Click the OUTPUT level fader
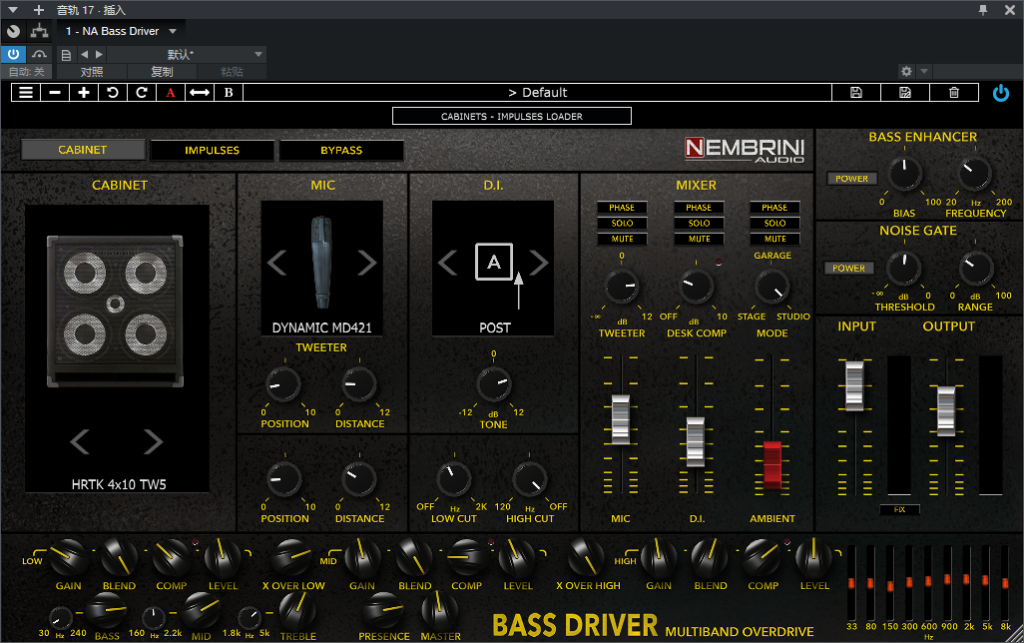 946,411
